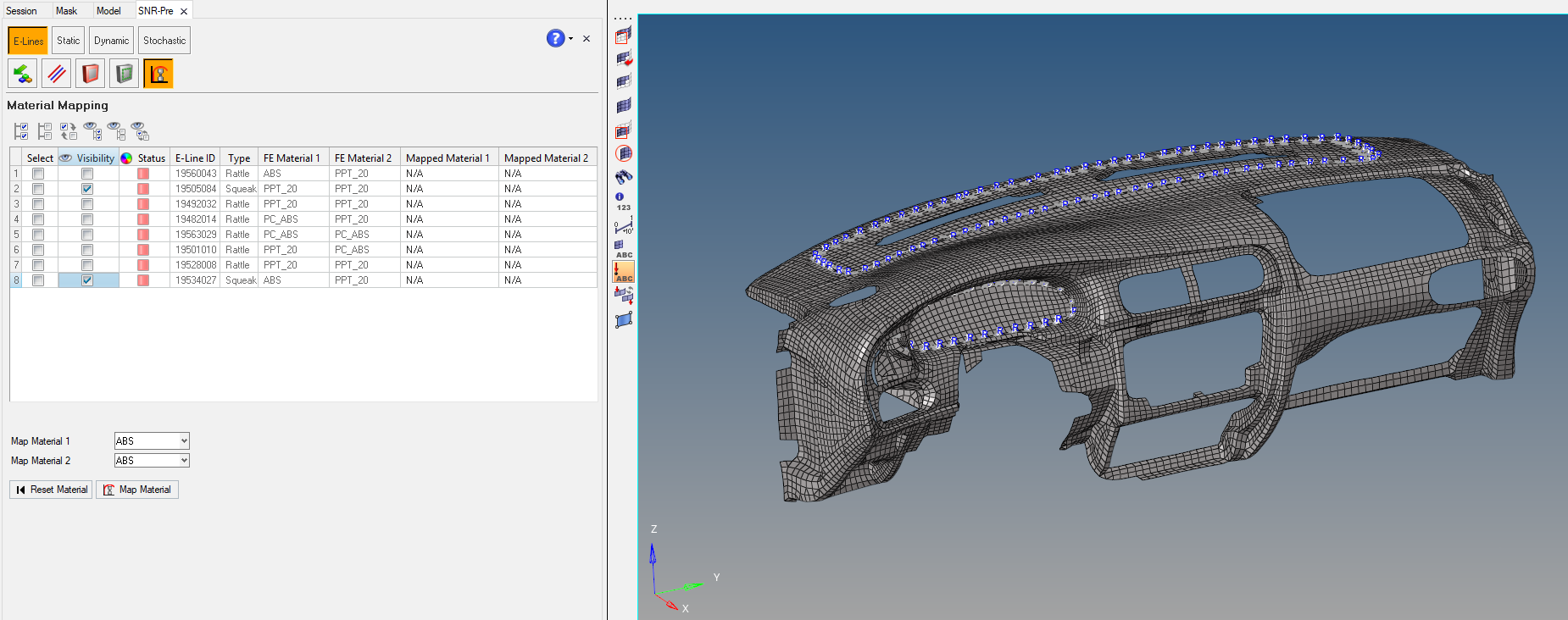
Task: Click the red status swatch for E-Line 19492032
Action: (x=143, y=204)
